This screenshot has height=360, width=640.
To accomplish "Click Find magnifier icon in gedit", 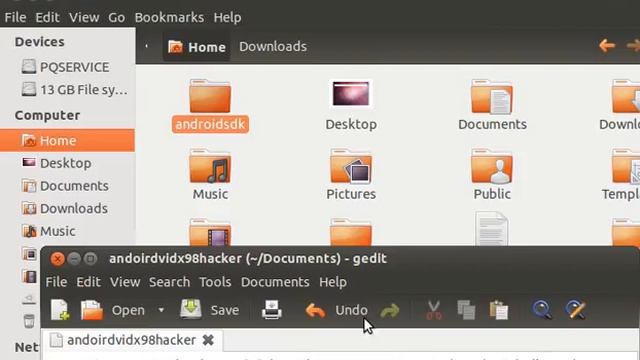I will 542,310.
